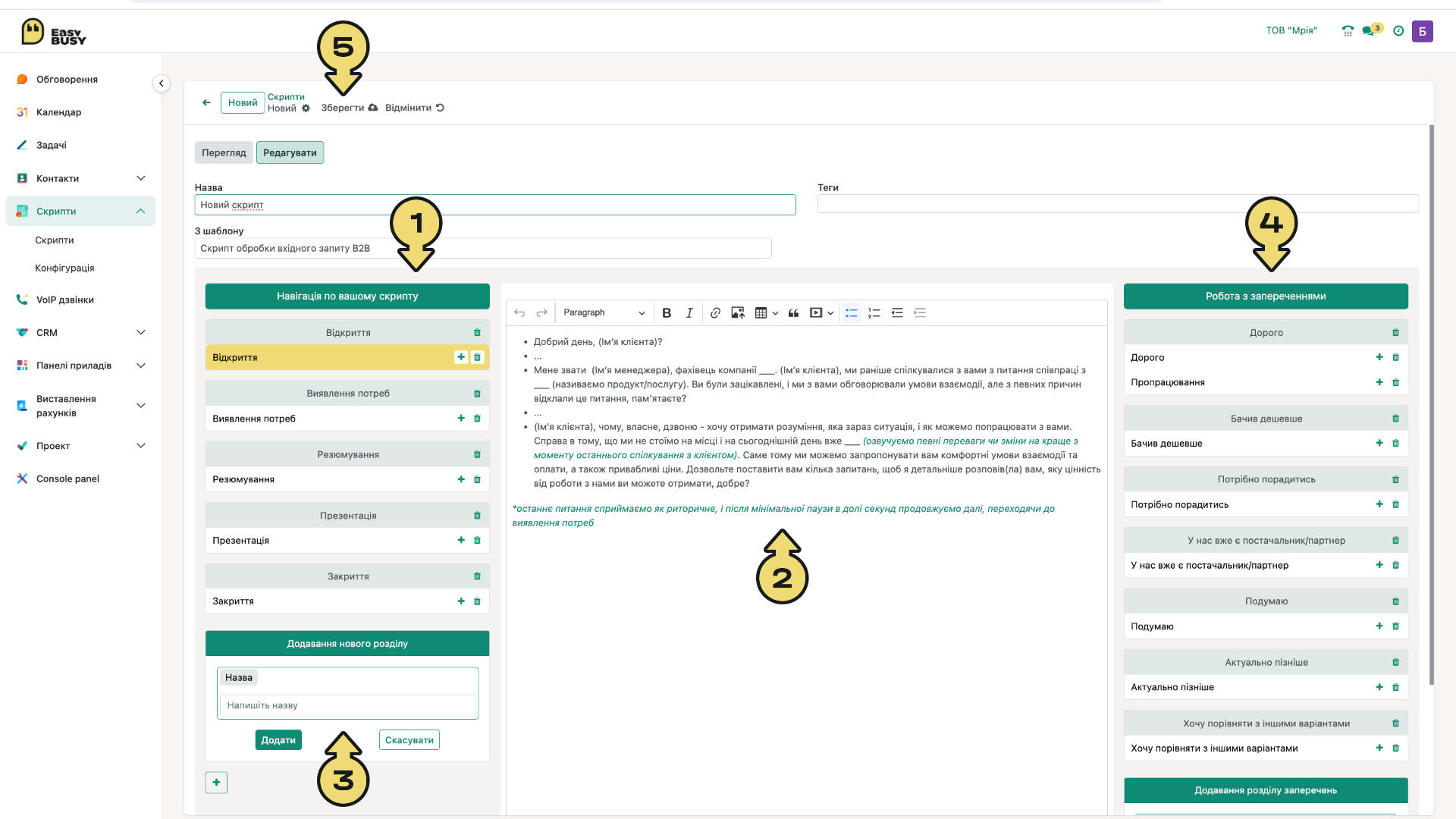Screen dimensions: 1456x819
Task: Decrease the indent
Action: tap(897, 312)
